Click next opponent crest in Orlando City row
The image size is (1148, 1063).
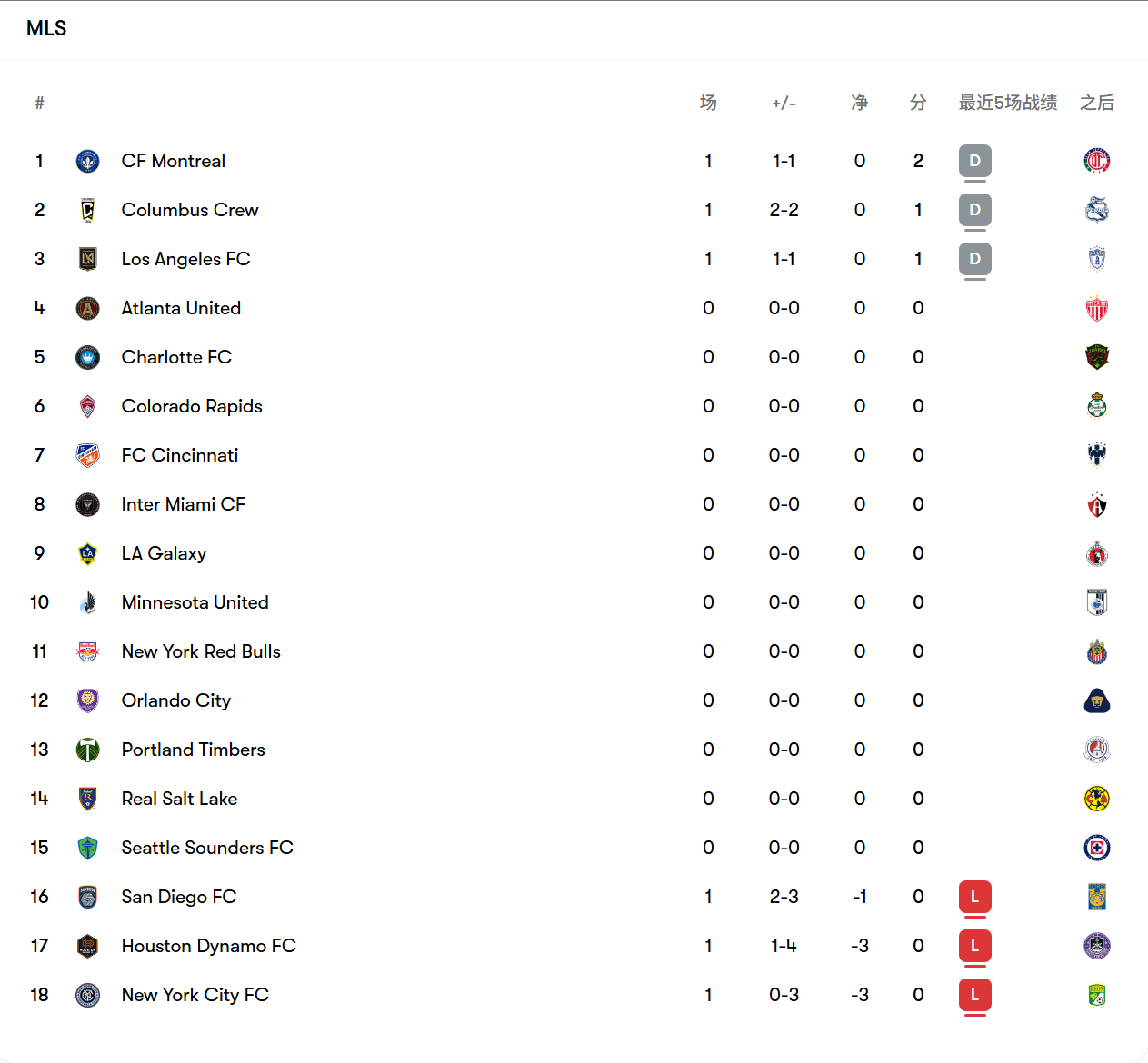(1097, 701)
